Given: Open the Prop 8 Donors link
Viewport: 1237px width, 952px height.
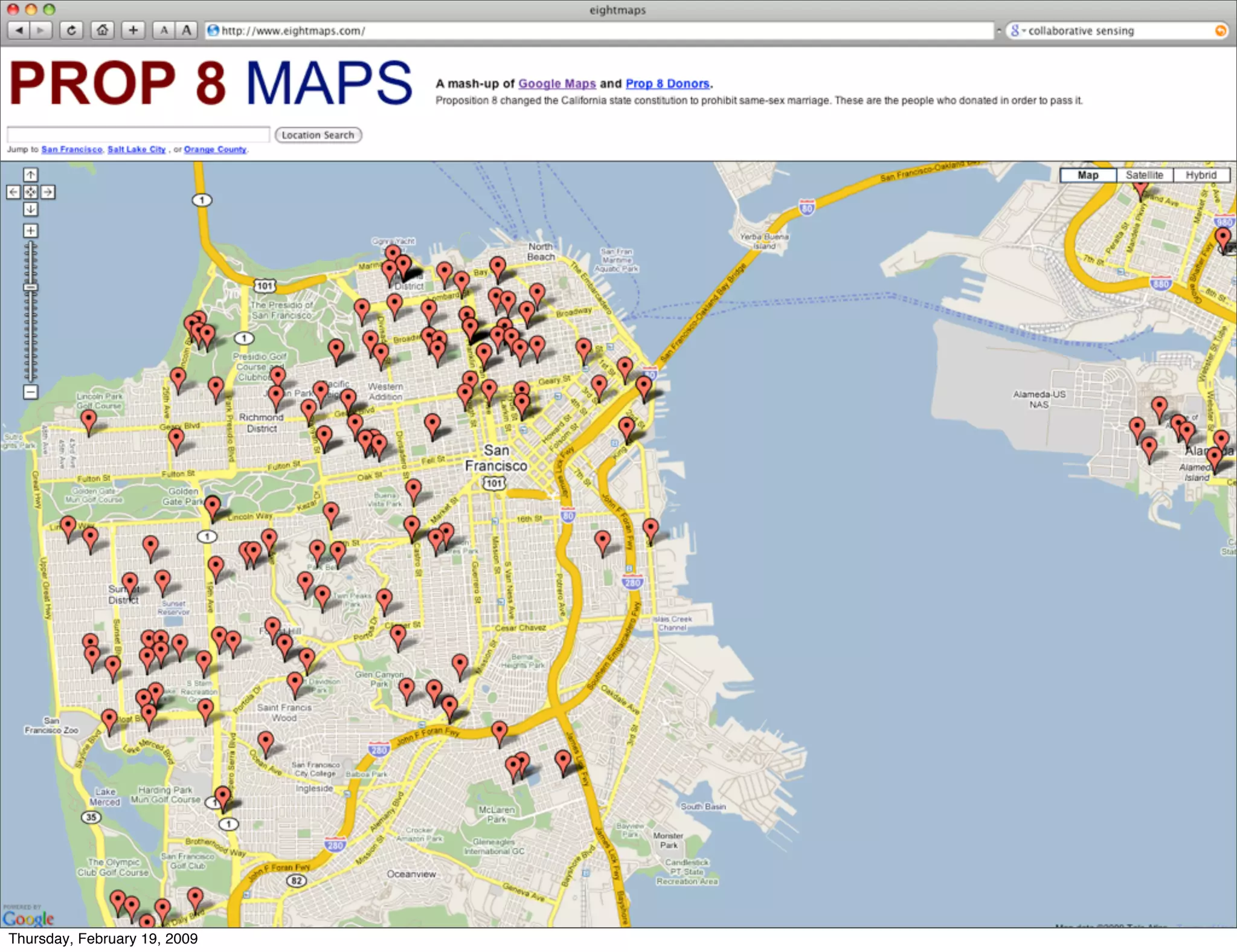Looking at the screenshot, I should tap(667, 84).
